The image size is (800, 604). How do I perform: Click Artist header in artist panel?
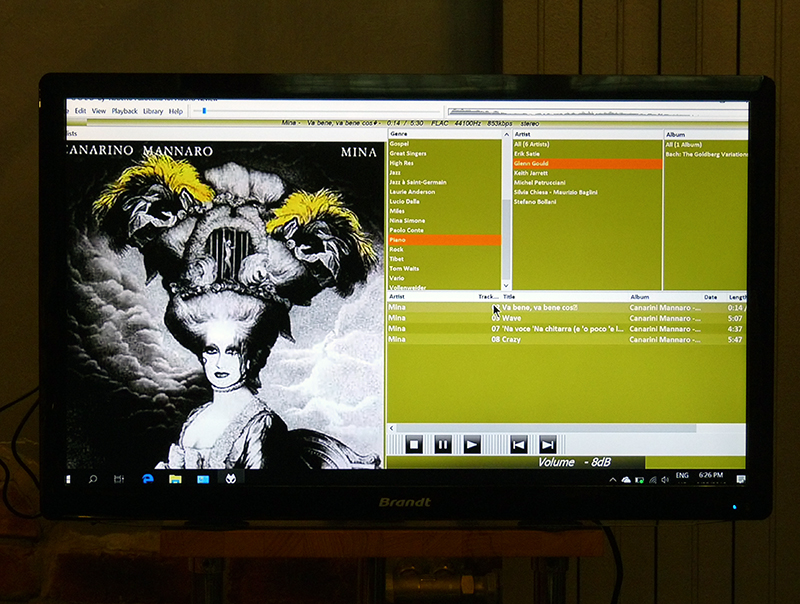click(x=587, y=134)
